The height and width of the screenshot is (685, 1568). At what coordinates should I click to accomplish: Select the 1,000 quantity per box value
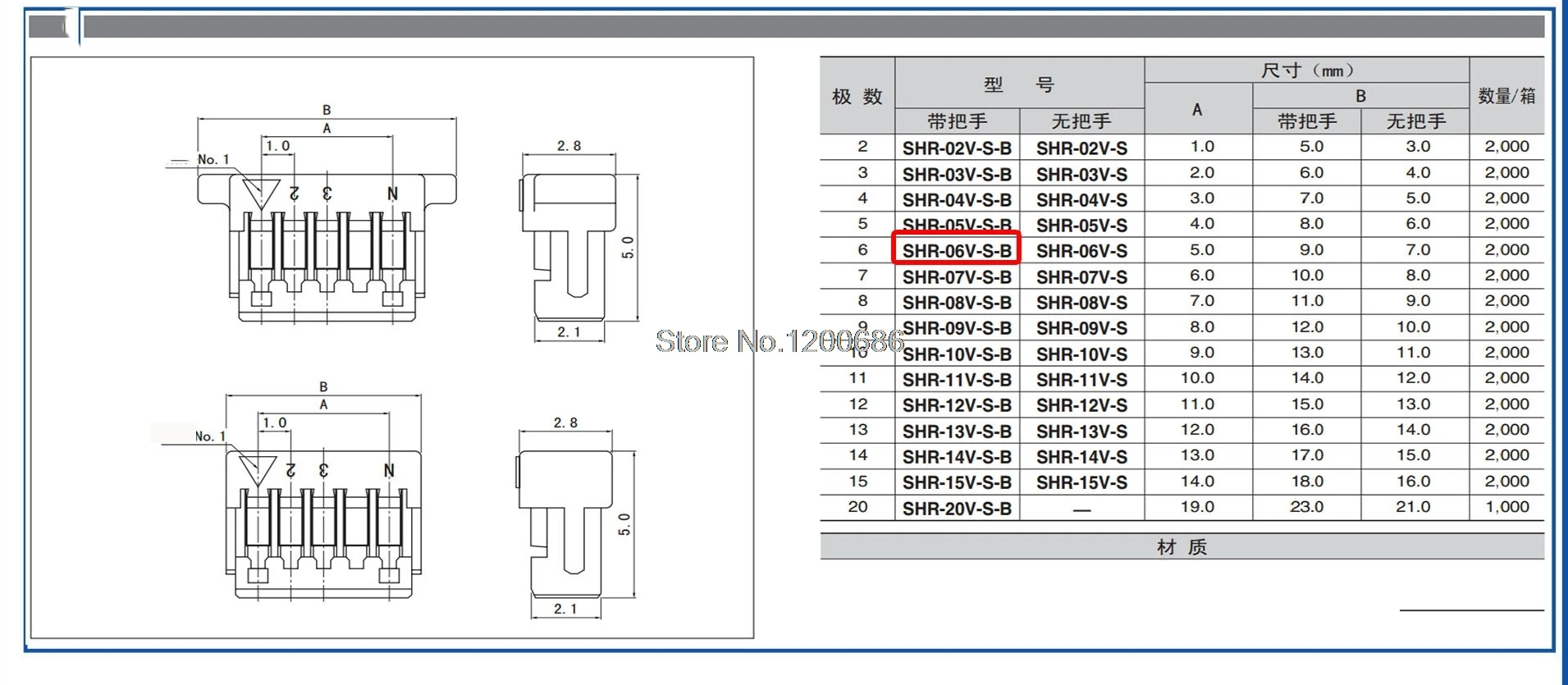click(1507, 507)
